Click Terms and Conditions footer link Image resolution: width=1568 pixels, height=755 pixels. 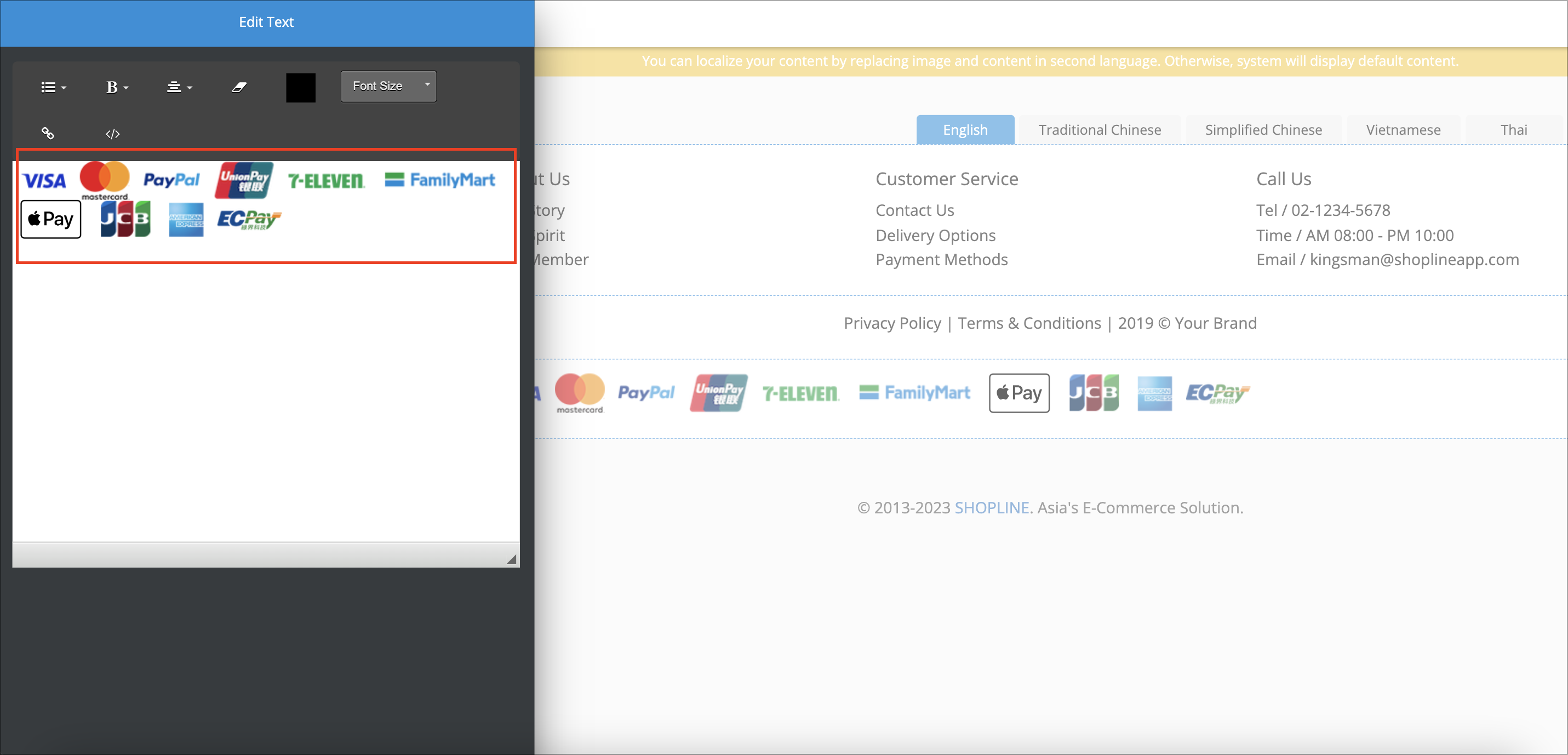tap(1028, 323)
